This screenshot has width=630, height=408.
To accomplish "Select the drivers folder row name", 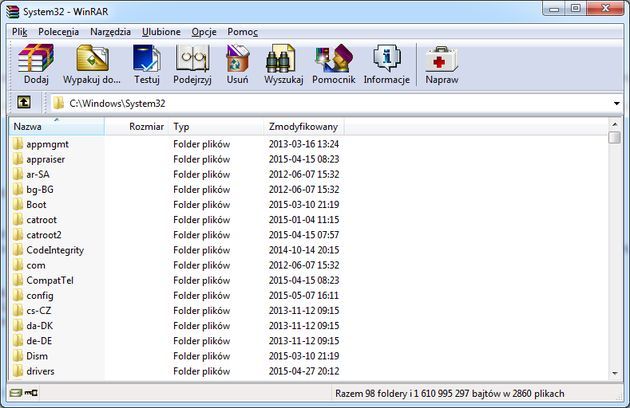I will (x=40, y=371).
